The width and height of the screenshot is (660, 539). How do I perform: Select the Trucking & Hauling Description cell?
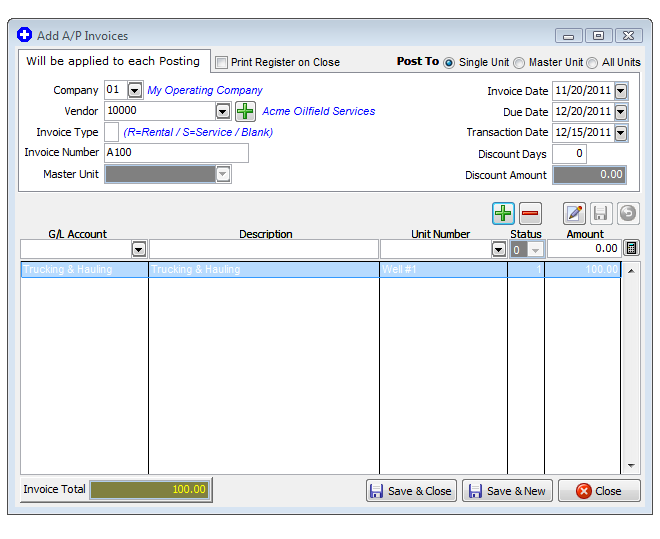(264, 269)
